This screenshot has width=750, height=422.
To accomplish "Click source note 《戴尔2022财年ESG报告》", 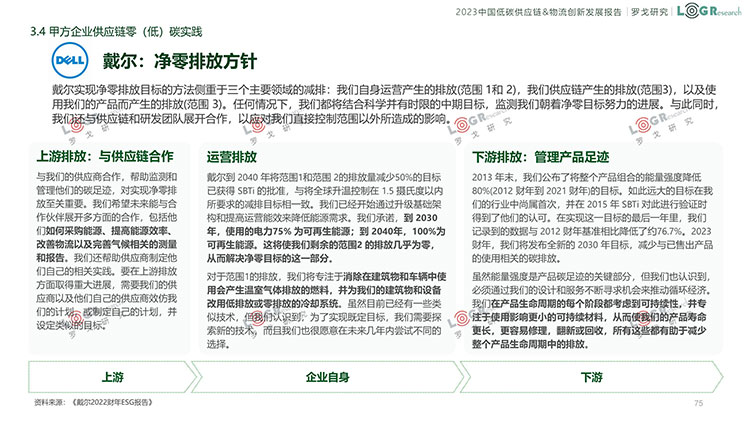I will pyautogui.click(x=112, y=402).
